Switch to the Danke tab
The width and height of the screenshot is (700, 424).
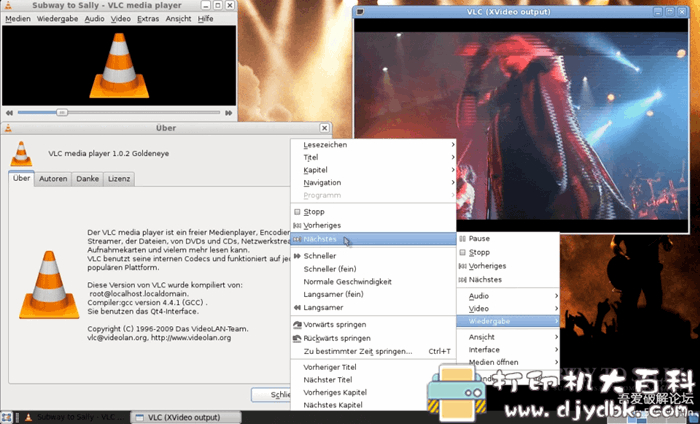click(88, 179)
